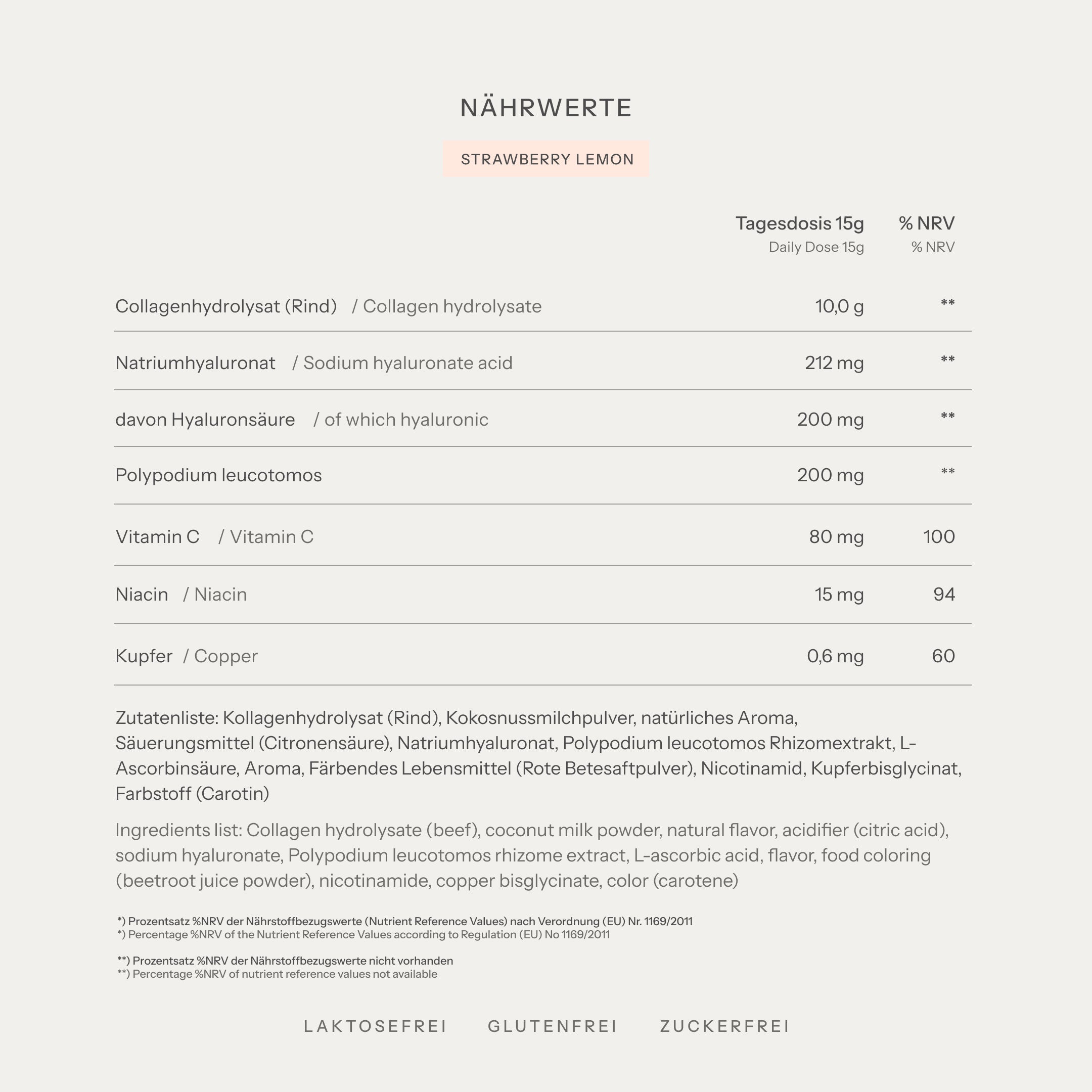Select the Vitamin C row label
This screenshot has height=1092, width=1092.
(x=157, y=536)
